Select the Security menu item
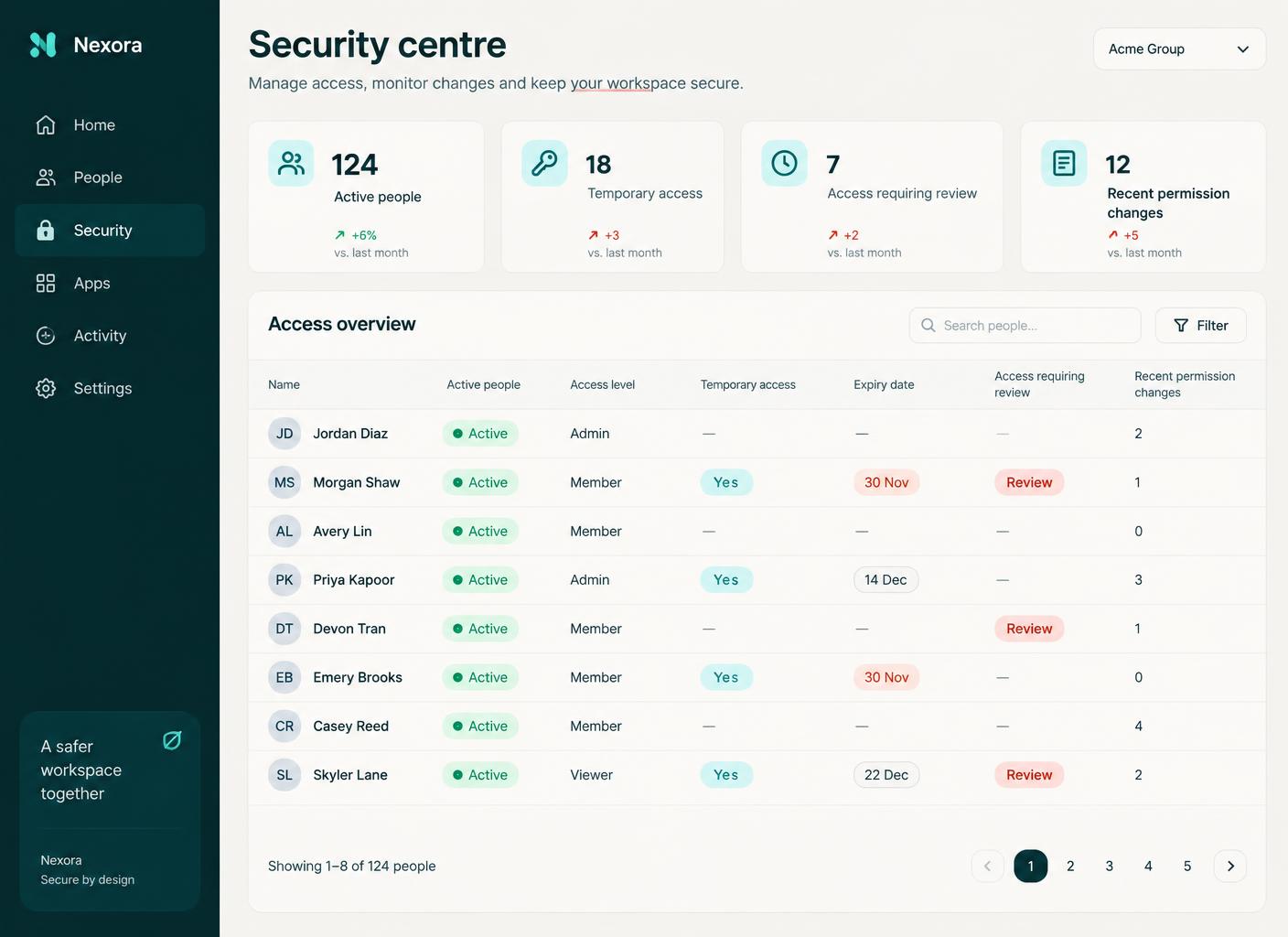 [110, 231]
